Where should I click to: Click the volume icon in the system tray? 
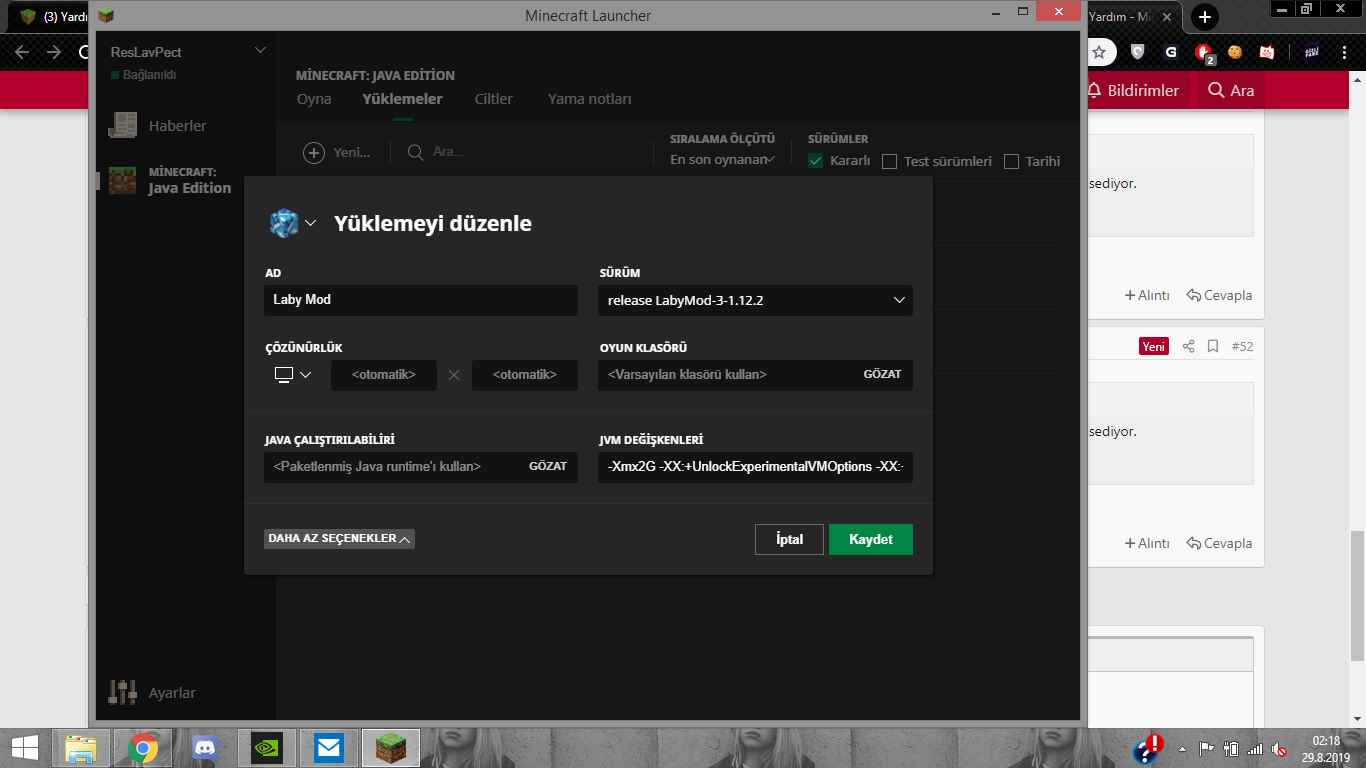[x=1279, y=749]
